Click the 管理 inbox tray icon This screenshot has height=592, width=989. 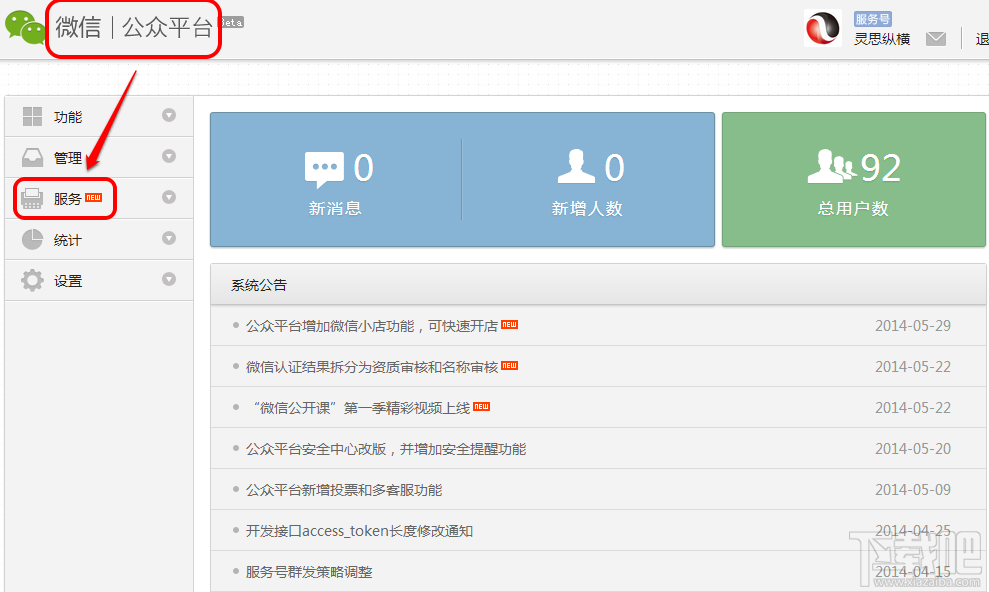click(x=32, y=157)
